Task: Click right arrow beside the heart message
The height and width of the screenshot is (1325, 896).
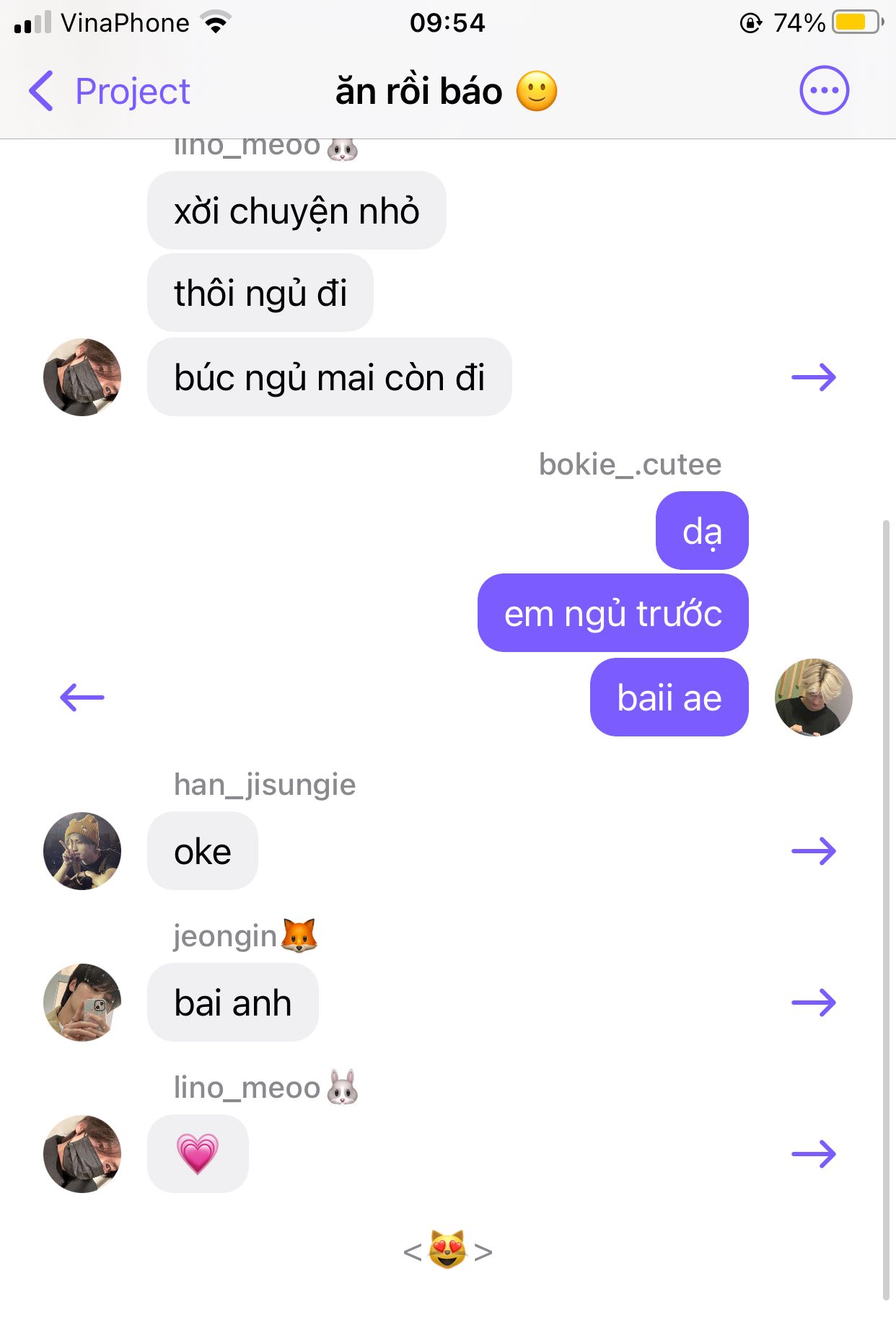Action: click(x=814, y=1154)
